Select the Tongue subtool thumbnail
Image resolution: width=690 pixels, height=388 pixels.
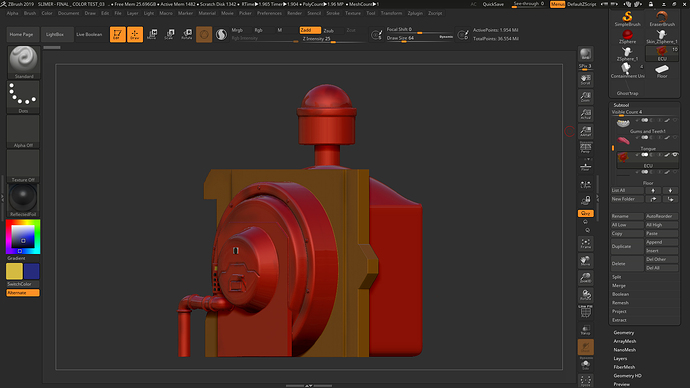click(x=623, y=141)
